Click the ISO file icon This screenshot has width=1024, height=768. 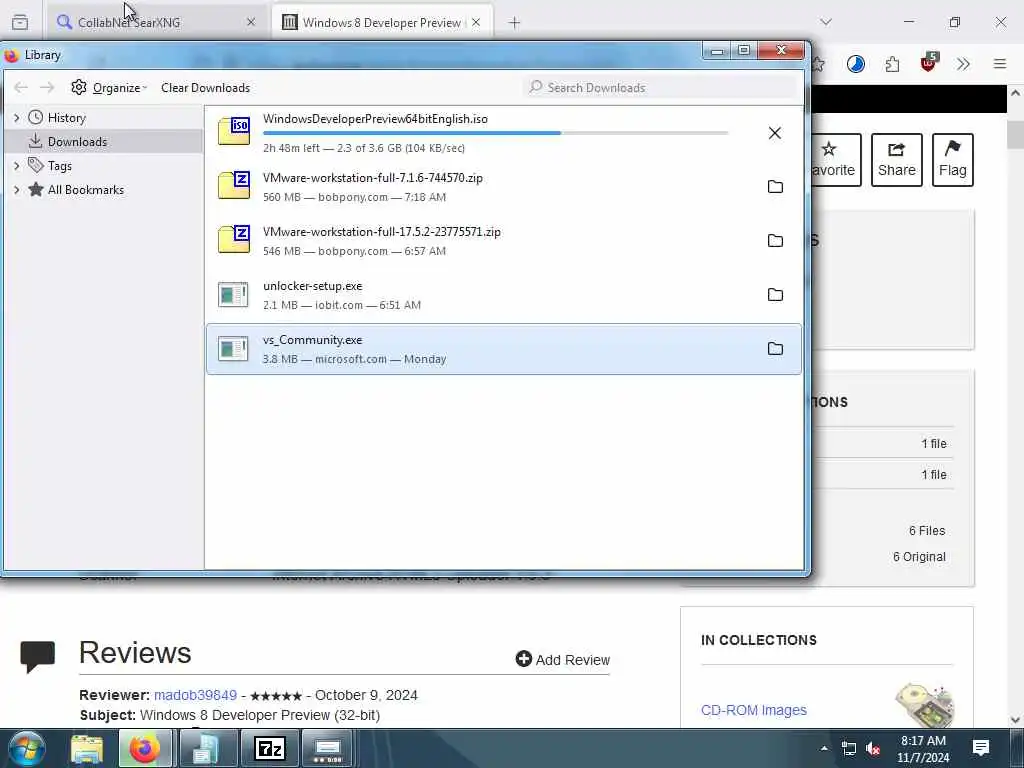[x=234, y=131]
